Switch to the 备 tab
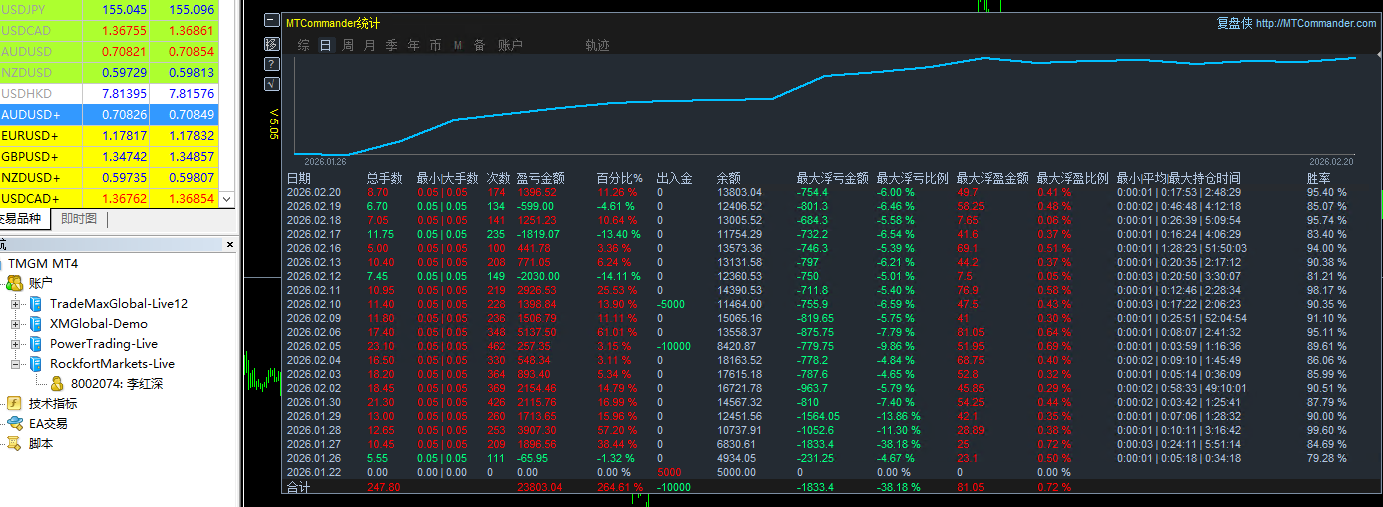The width and height of the screenshot is (1383, 507). [480, 45]
